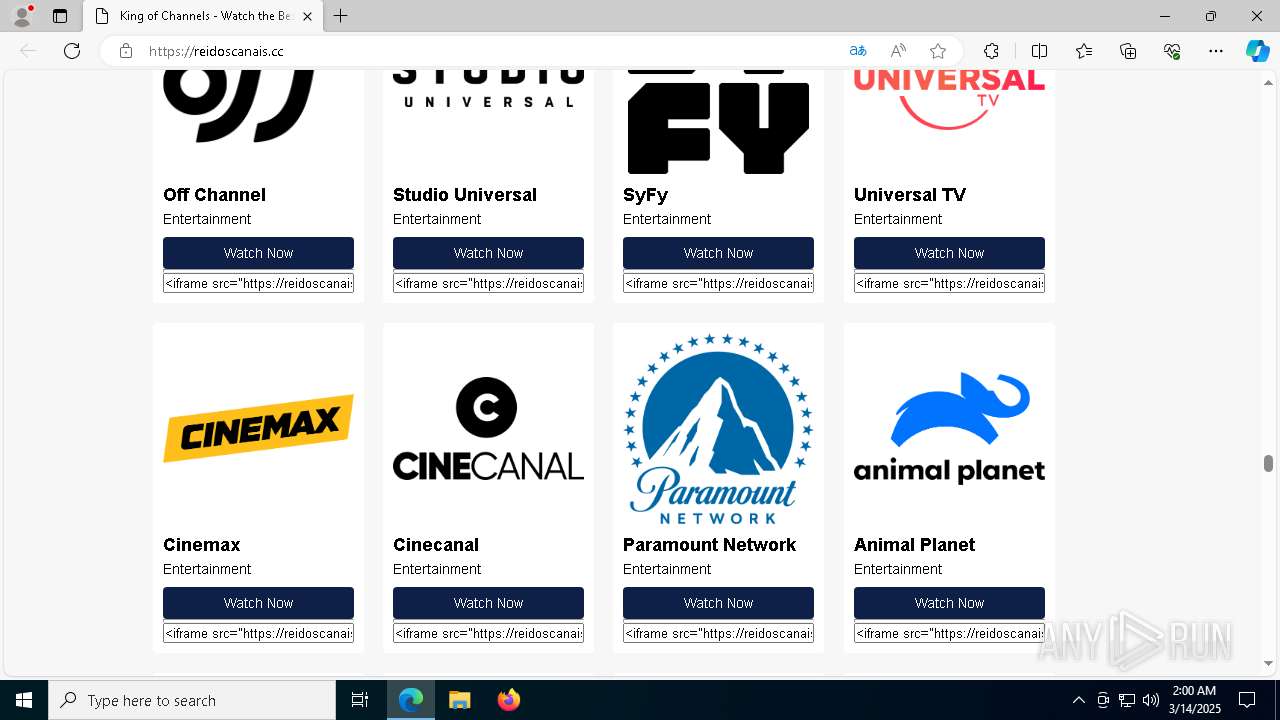Viewport: 1280px width, 720px height.
Task: Open the browser profile icon
Action: click(22, 16)
